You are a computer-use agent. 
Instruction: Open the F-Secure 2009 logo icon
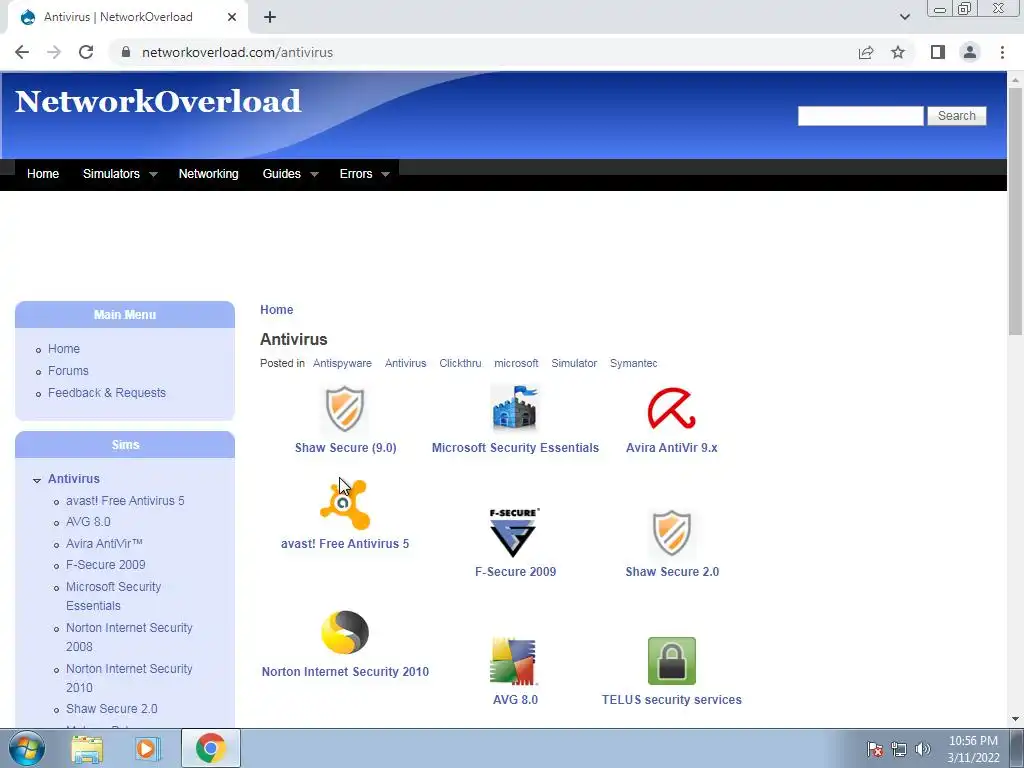[515, 533]
